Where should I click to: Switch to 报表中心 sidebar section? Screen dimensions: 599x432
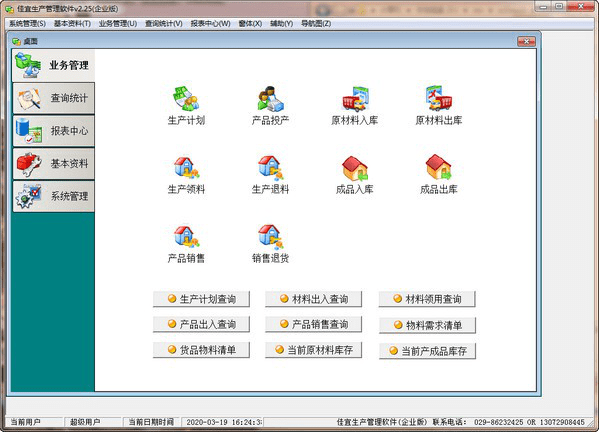point(53,131)
